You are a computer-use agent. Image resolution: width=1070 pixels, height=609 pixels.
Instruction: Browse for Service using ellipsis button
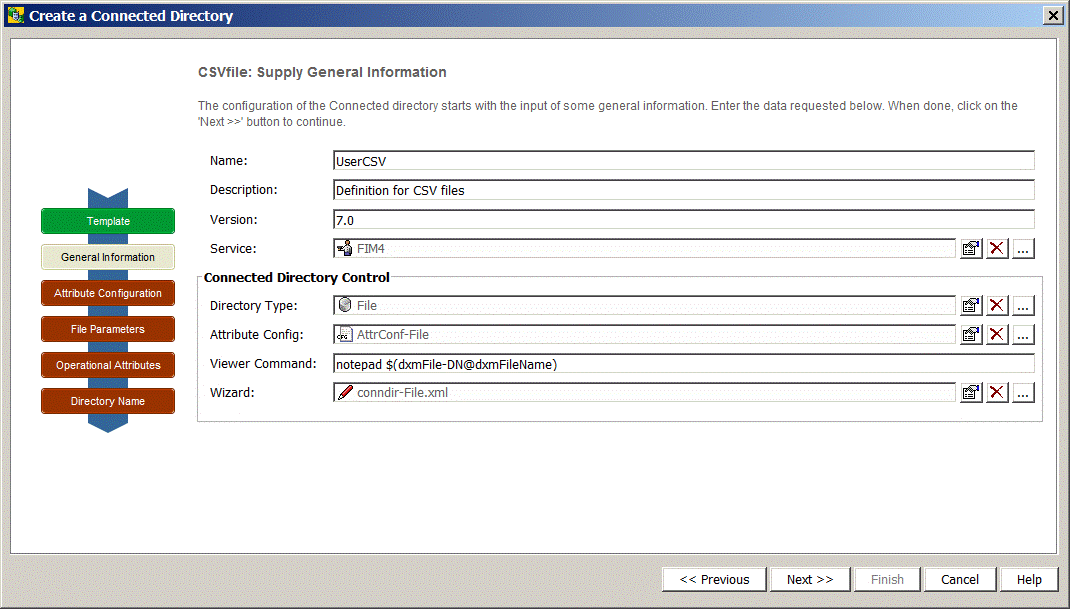click(1023, 249)
